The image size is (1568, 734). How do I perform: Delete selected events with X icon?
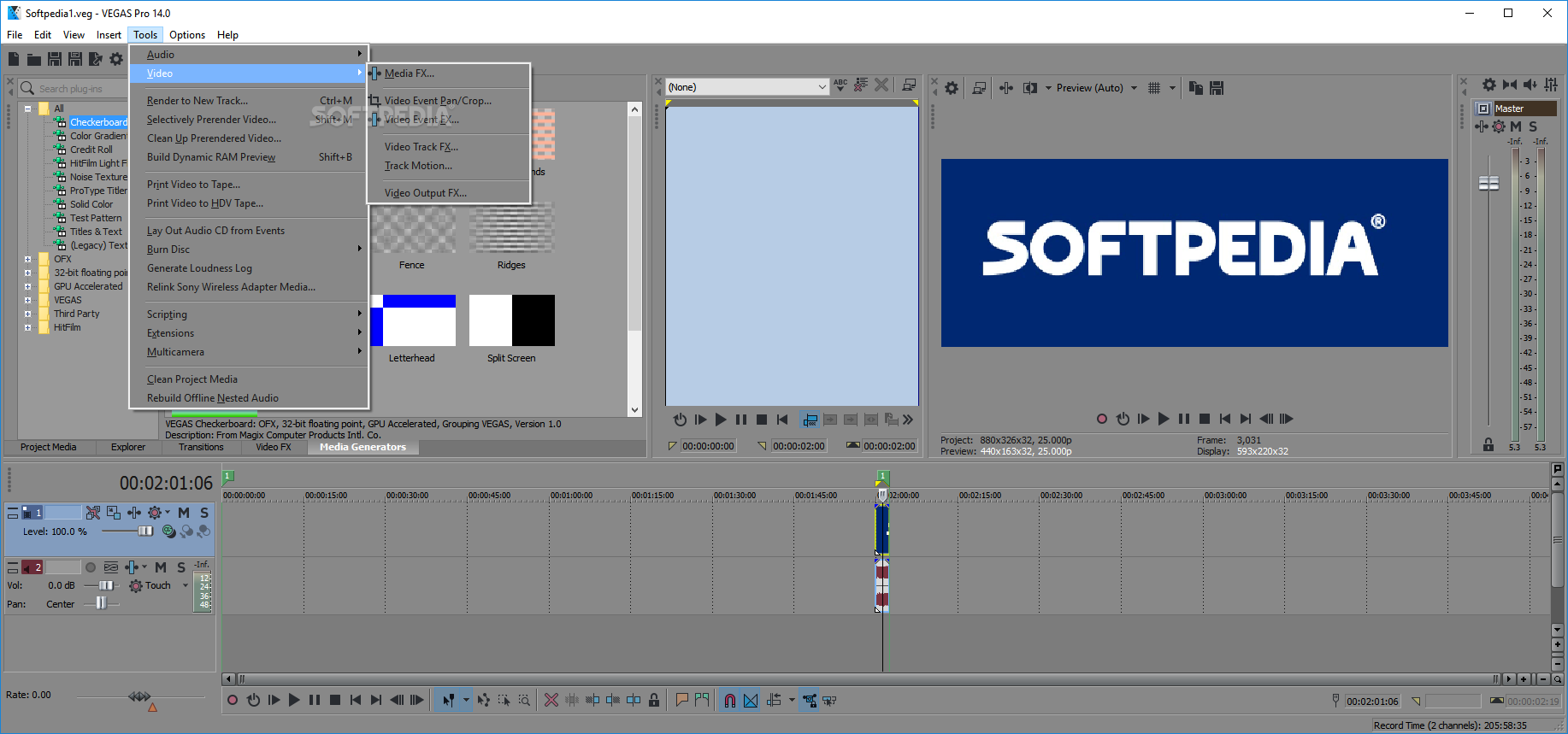pos(551,700)
